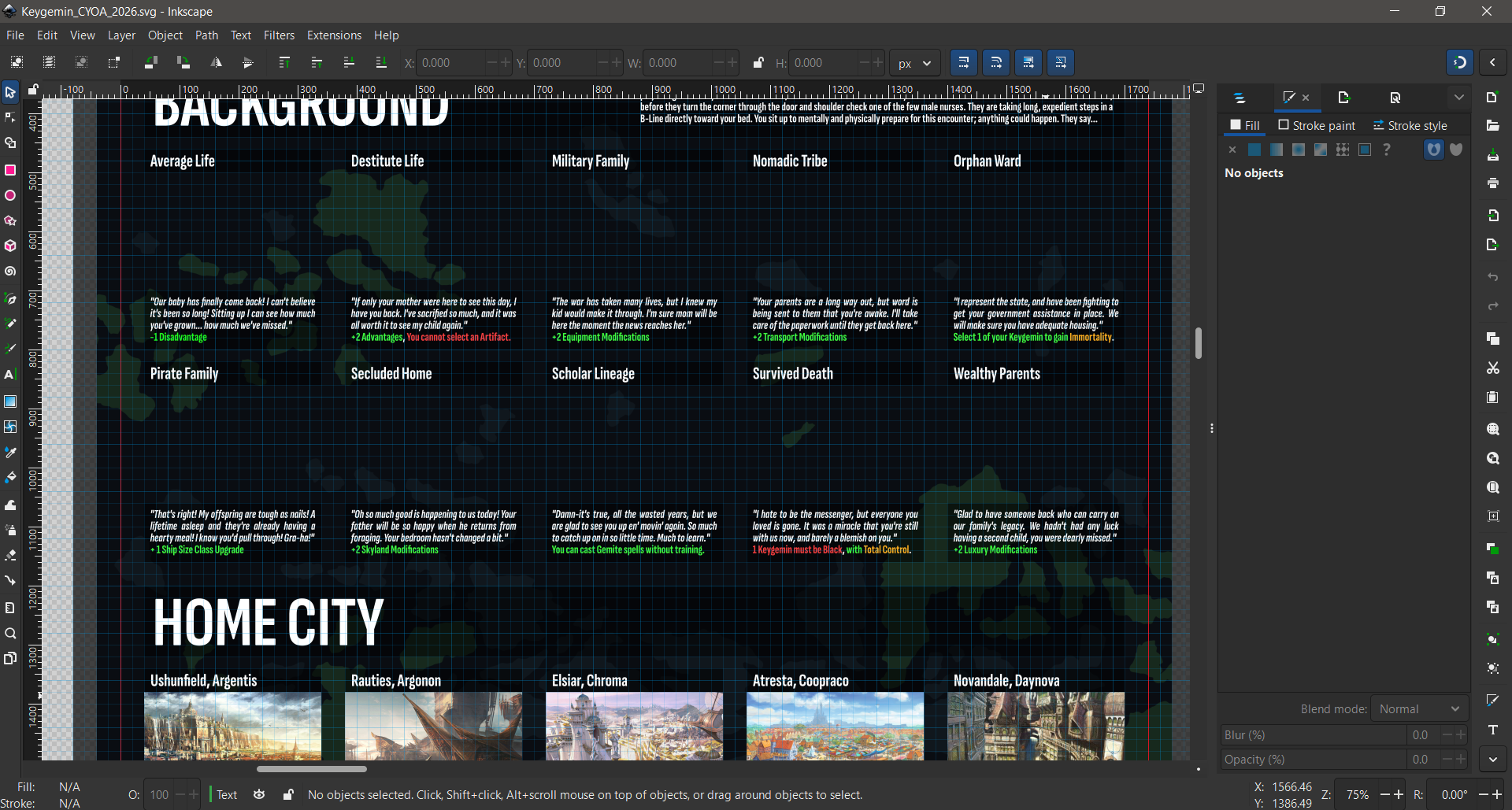The height and width of the screenshot is (810, 1512).
Task: Switch to the Stroke style tab
Action: 1410,126
